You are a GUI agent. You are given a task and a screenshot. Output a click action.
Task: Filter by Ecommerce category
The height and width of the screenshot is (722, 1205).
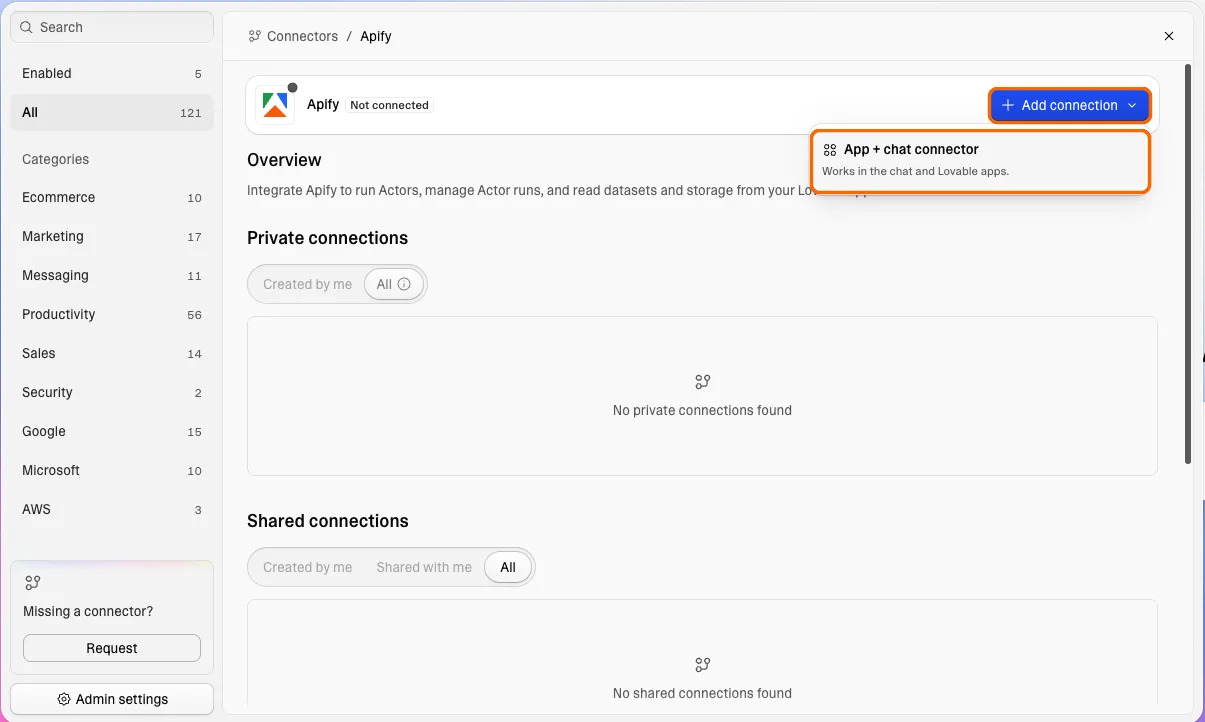click(x=112, y=197)
